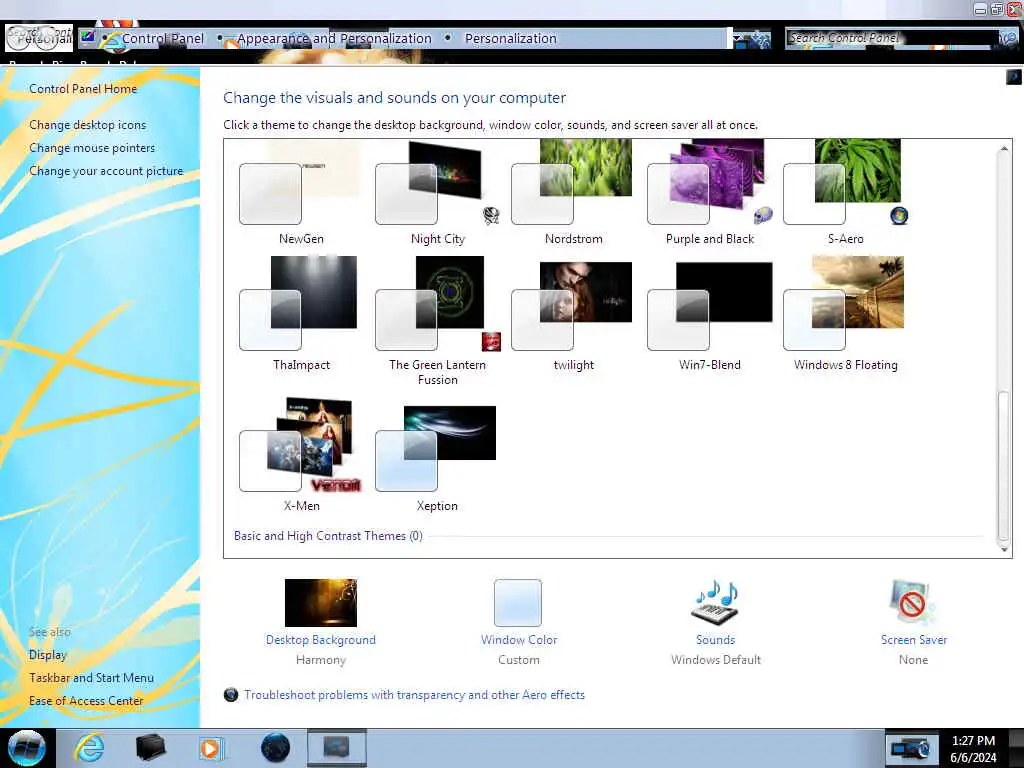This screenshot has height=768, width=1024.
Task: Choose the Nordstrom theme
Action: point(573,193)
